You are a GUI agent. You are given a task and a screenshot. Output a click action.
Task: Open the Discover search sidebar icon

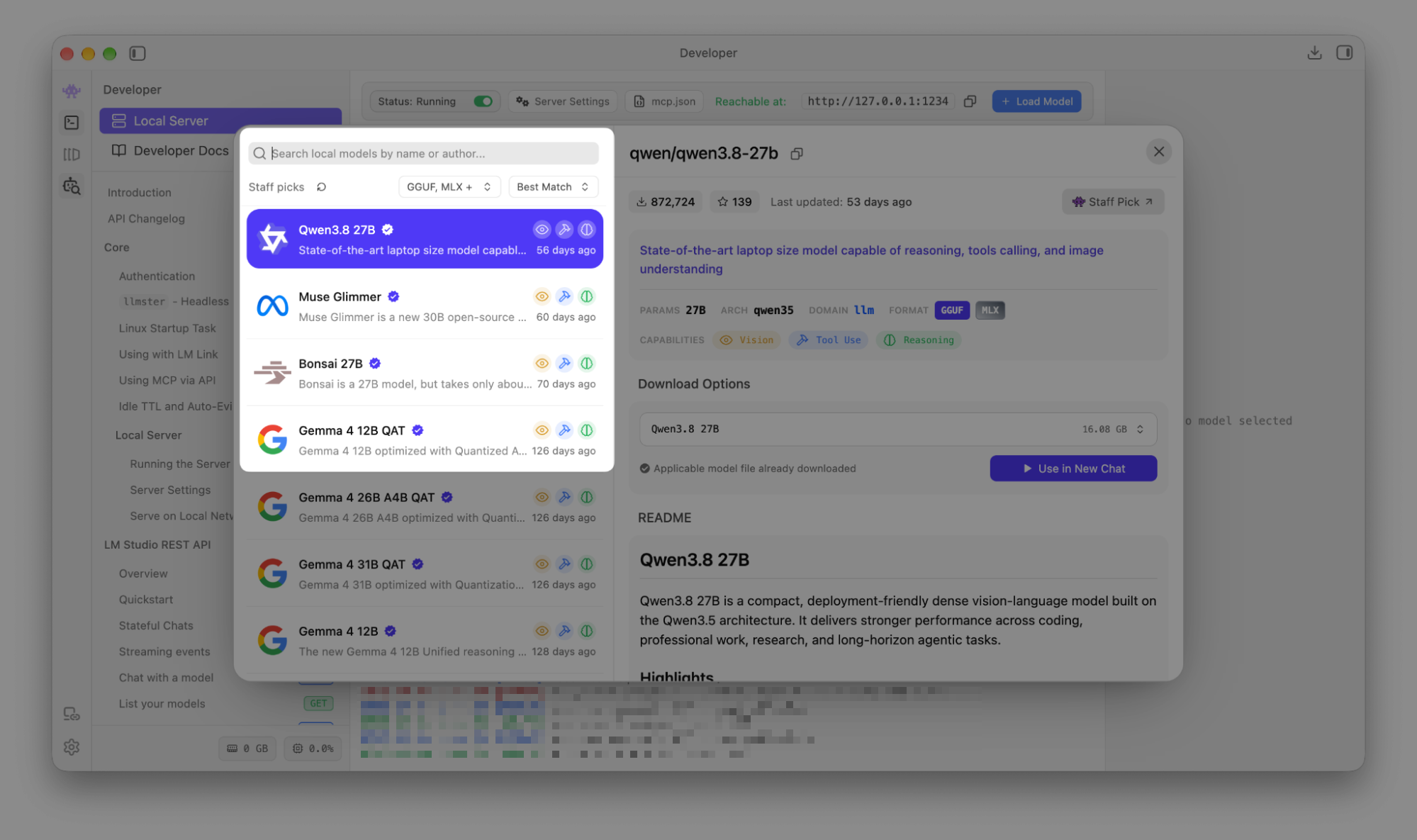[x=72, y=186]
